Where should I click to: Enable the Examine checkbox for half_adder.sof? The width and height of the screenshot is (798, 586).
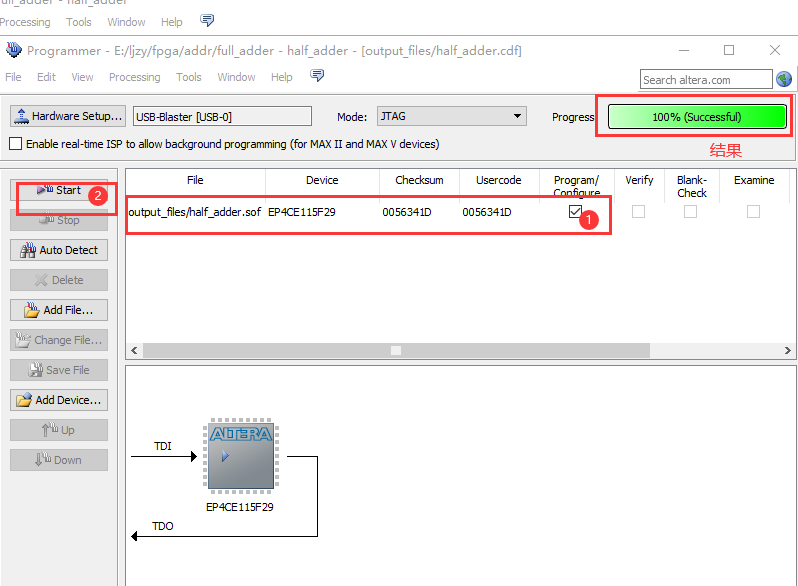click(x=753, y=211)
